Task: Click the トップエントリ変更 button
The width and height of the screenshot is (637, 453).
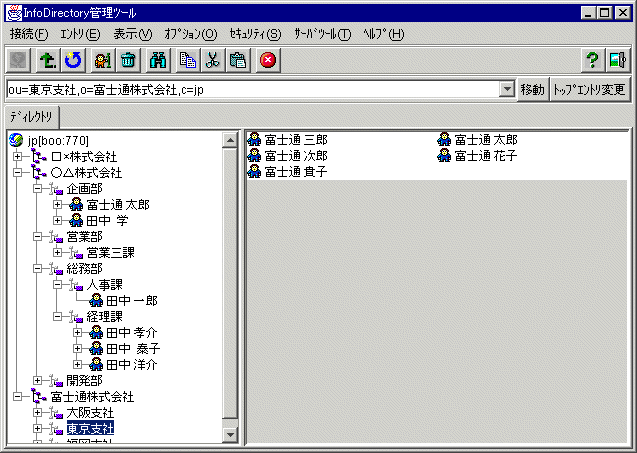Action: pyautogui.click(x=589, y=89)
